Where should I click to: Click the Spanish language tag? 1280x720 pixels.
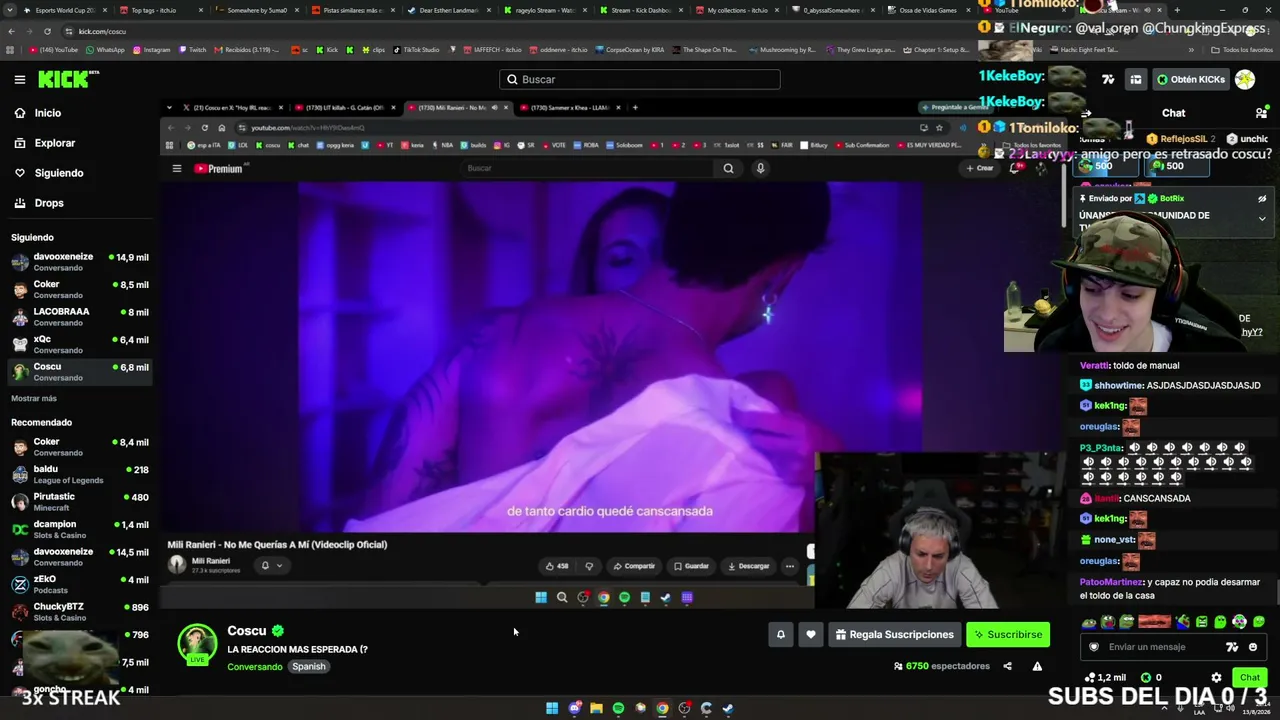[309, 667]
